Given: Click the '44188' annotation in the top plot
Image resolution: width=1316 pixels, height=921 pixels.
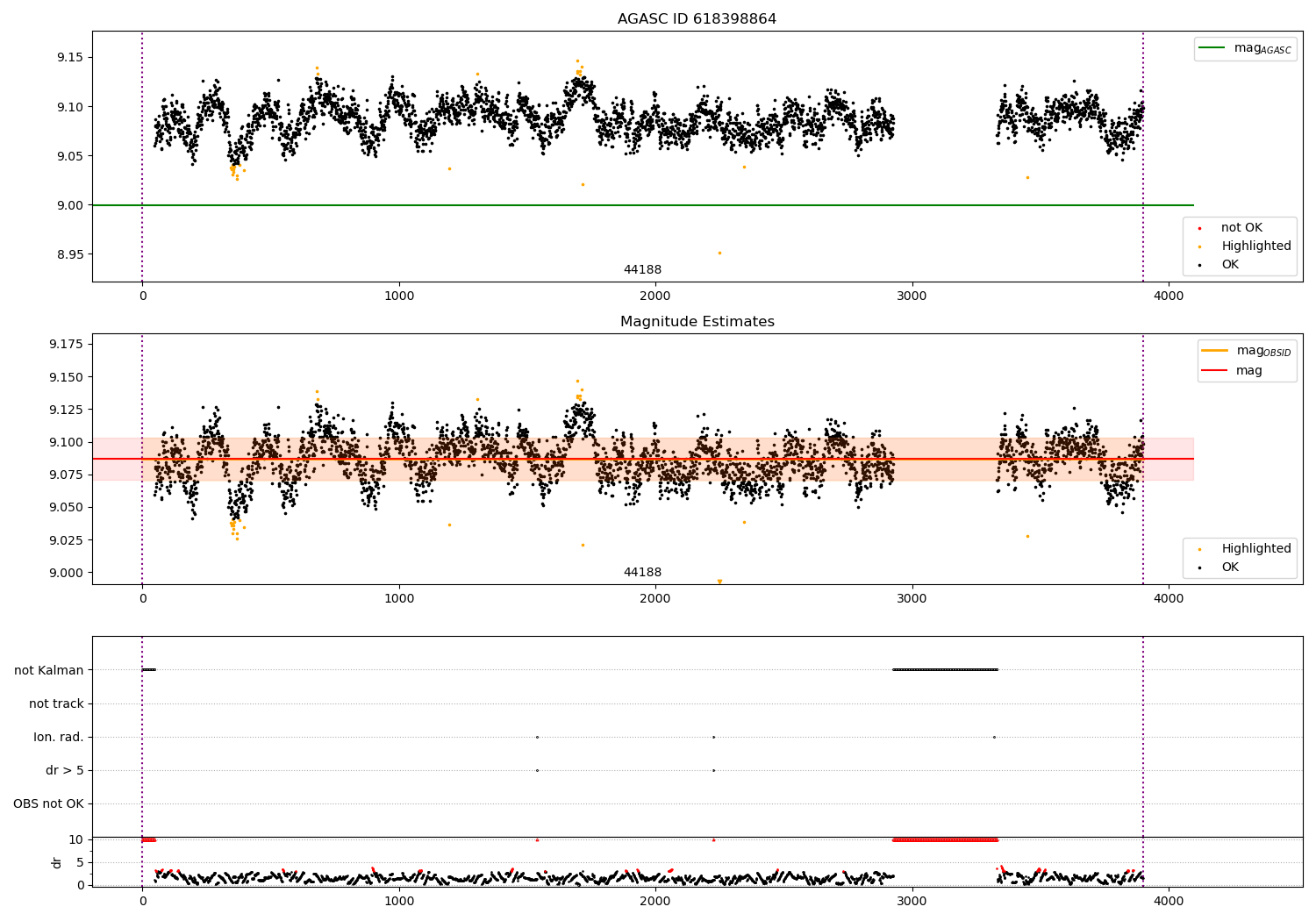Looking at the screenshot, I should point(642,270).
